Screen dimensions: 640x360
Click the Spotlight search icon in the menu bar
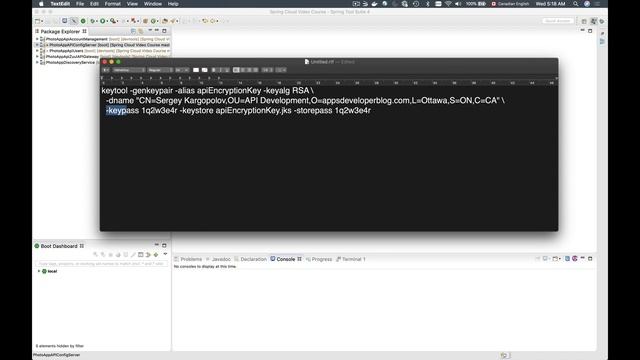[576, 4]
